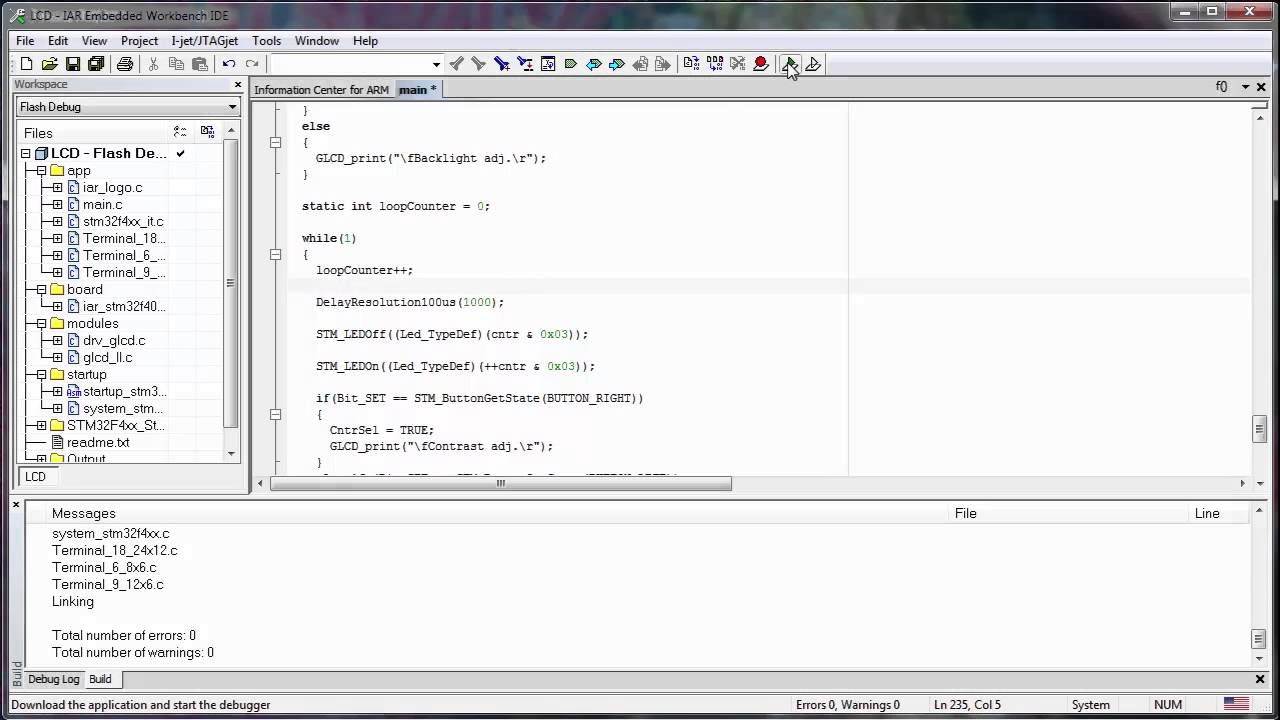Click the Save All toolbar icon
Viewport: 1280px width, 720px height.
pyautogui.click(x=96, y=64)
